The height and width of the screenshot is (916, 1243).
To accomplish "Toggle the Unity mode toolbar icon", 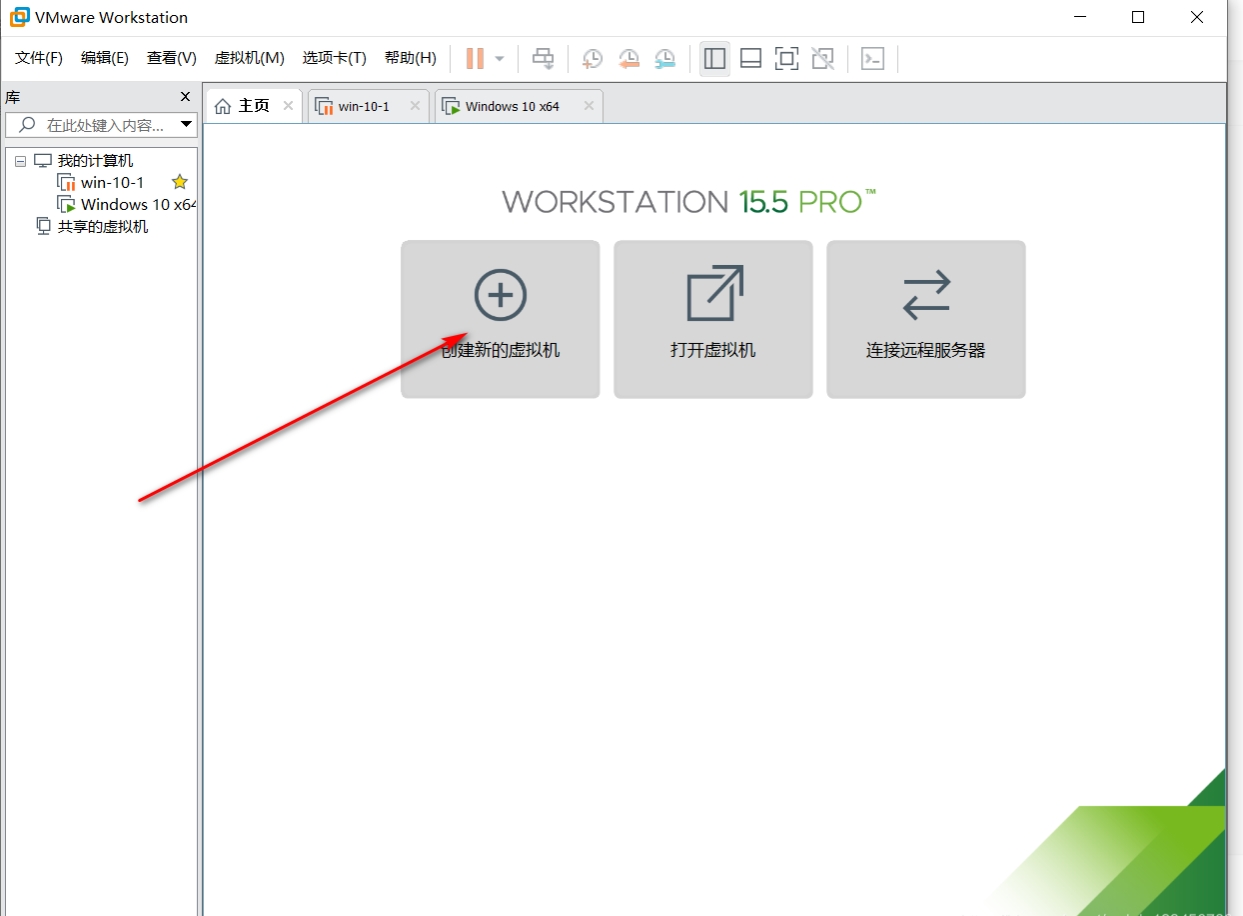I will 823,59.
